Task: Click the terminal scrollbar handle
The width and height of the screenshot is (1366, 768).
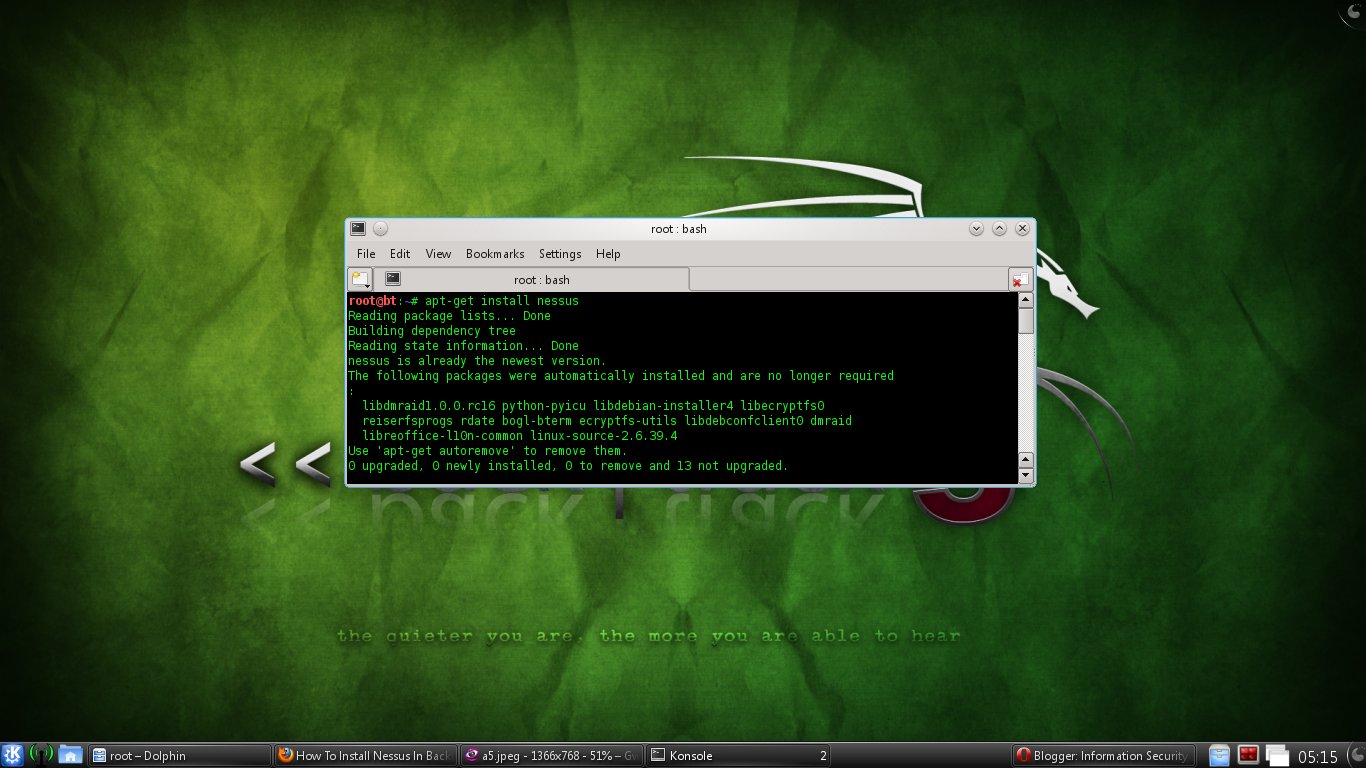Action: (1025, 321)
